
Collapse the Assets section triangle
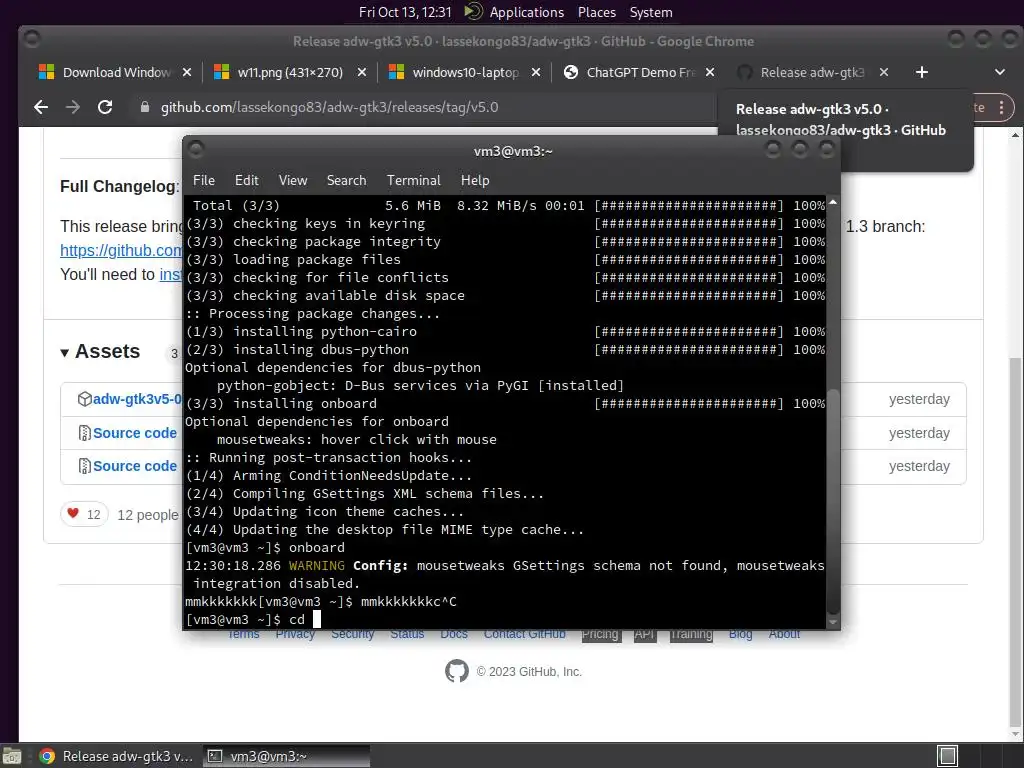65,353
